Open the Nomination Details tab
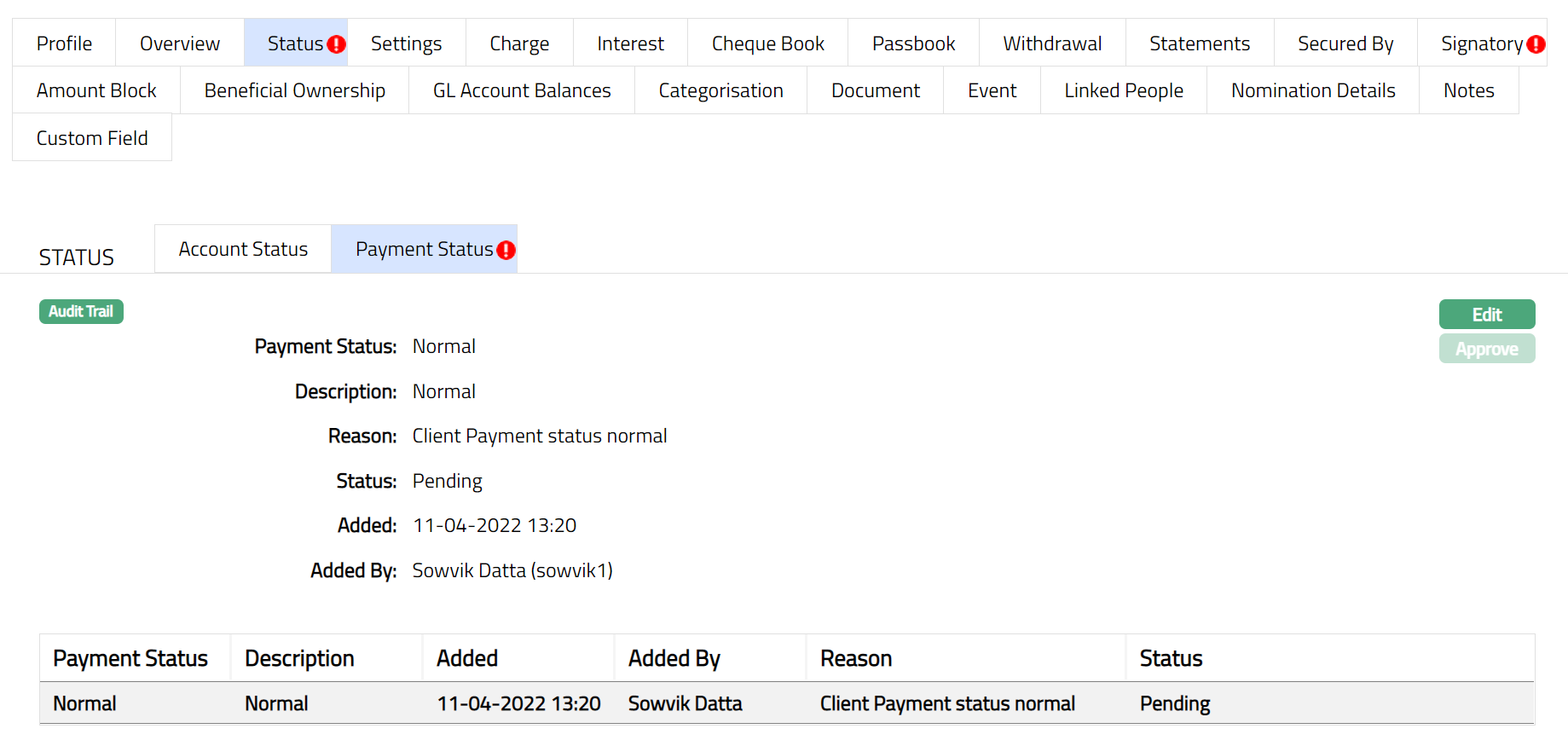 click(1312, 90)
